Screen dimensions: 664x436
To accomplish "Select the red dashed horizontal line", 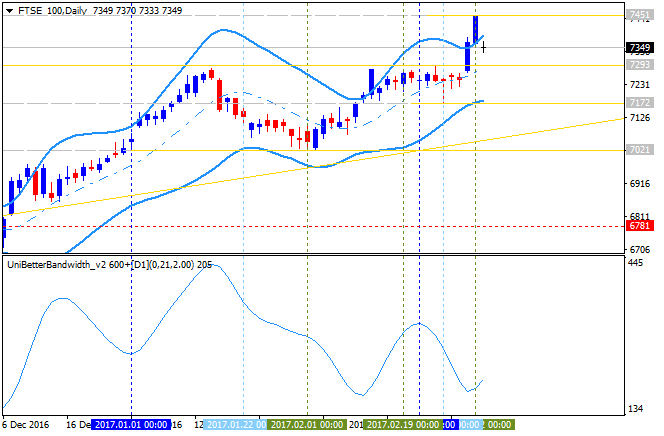I will (300, 226).
